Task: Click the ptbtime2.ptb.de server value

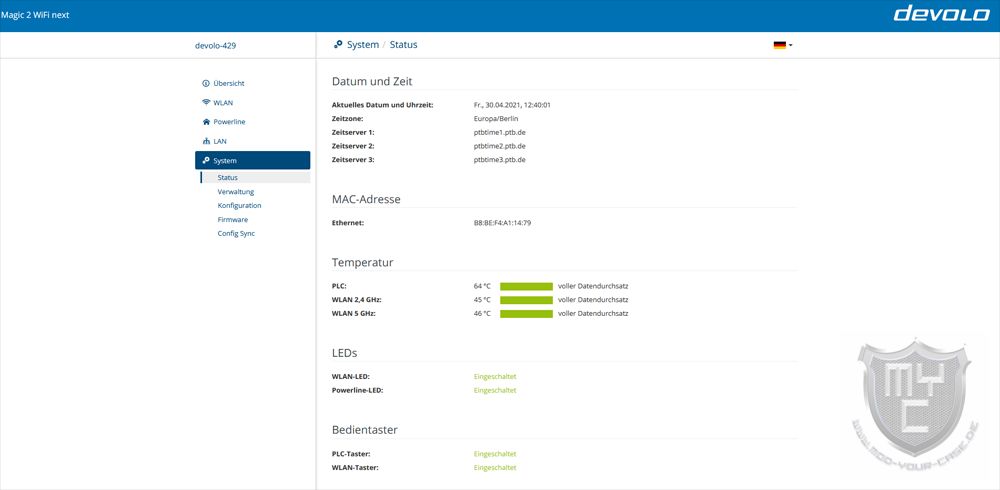Action: [499, 146]
